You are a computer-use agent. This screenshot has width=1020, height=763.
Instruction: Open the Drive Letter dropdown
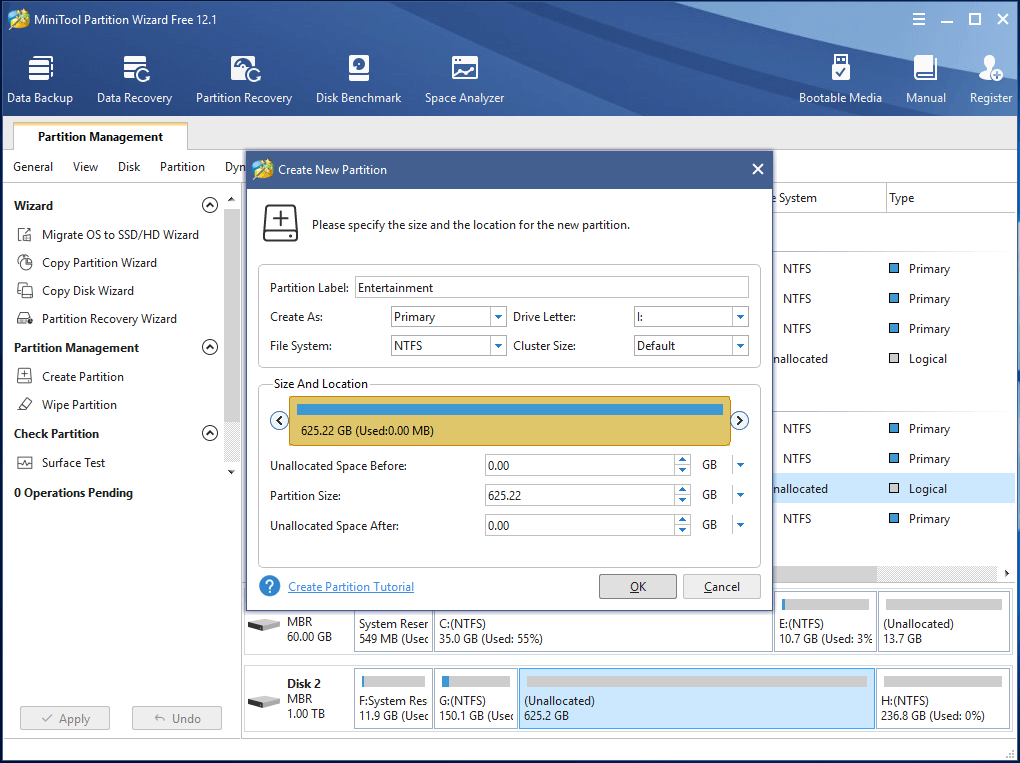pyautogui.click(x=740, y=317)
